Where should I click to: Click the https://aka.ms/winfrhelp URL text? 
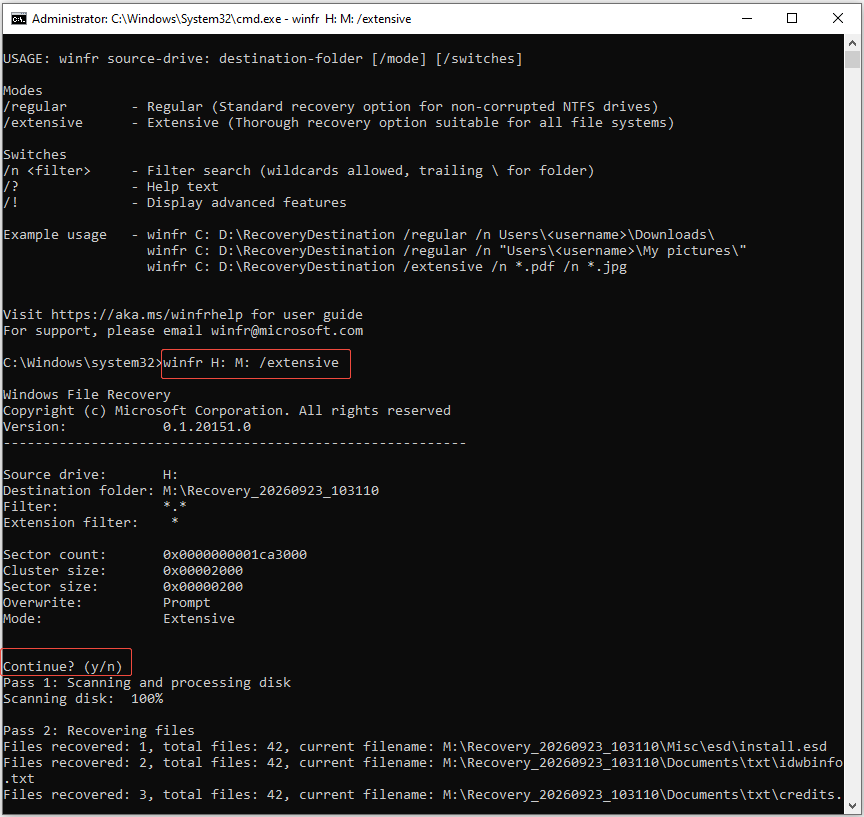(147, 314)
